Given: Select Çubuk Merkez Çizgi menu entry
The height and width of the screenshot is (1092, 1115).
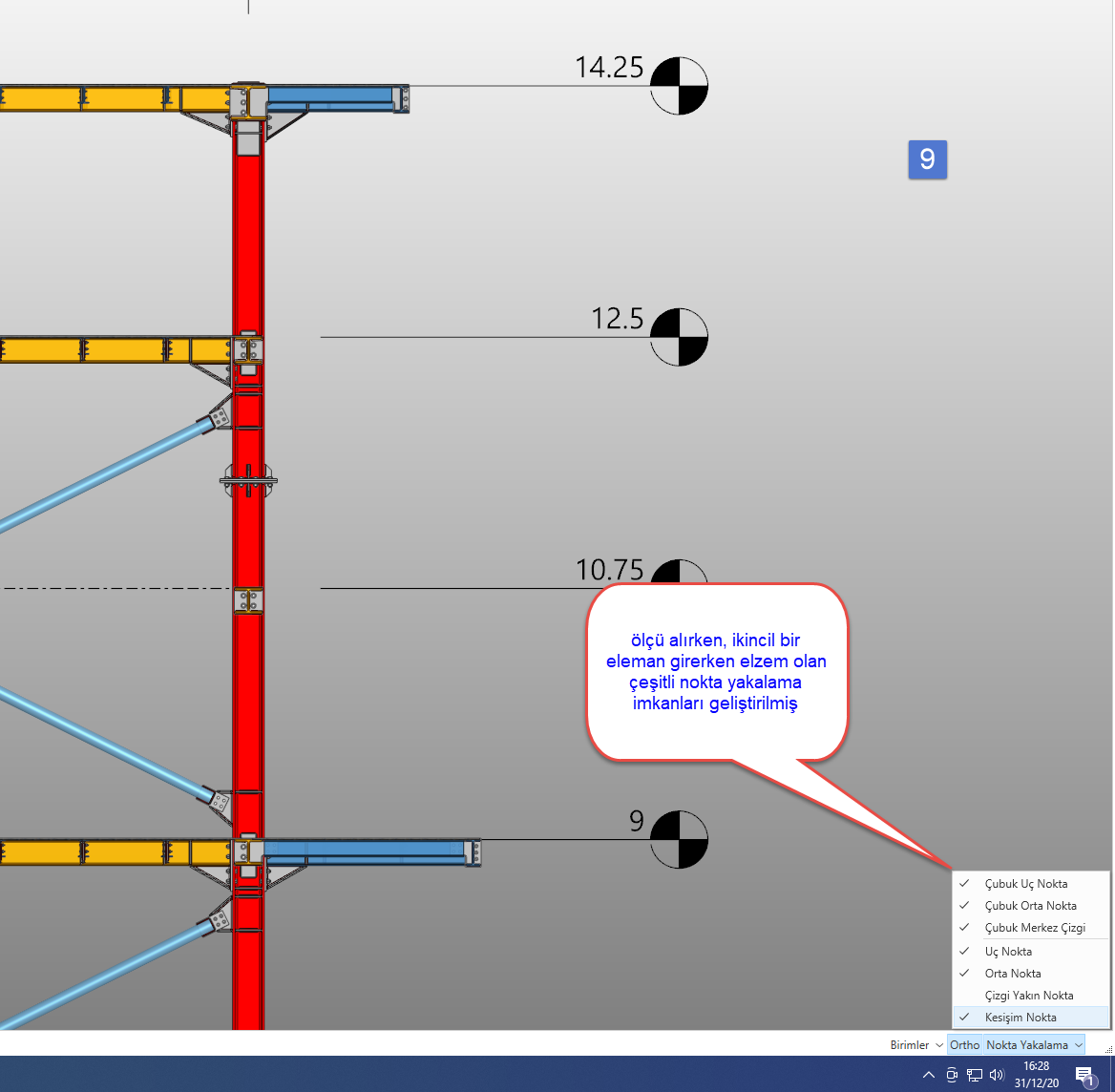Looking at the screenshot, I should (x=1035, y=928).
